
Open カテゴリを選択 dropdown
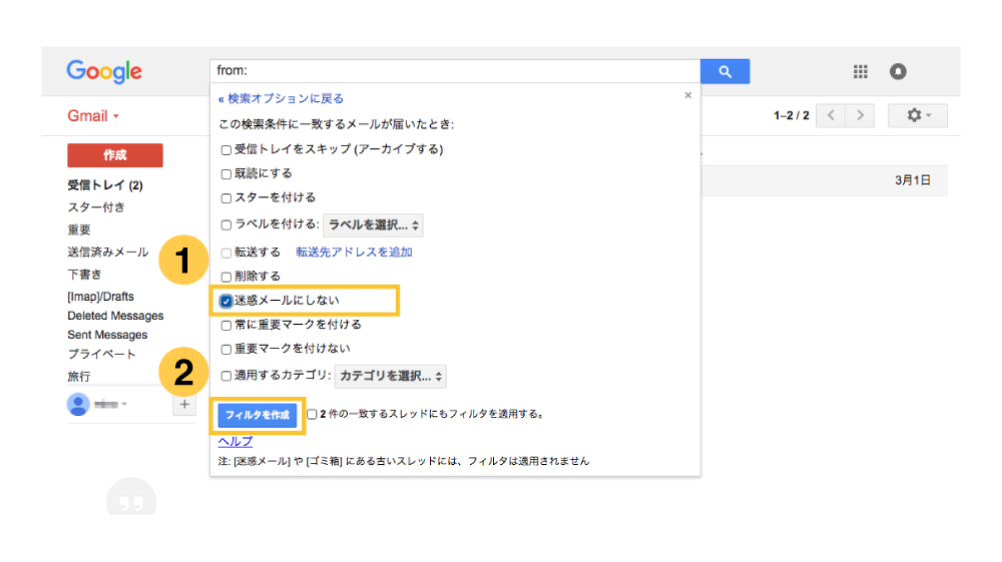(x=390, y=376)
